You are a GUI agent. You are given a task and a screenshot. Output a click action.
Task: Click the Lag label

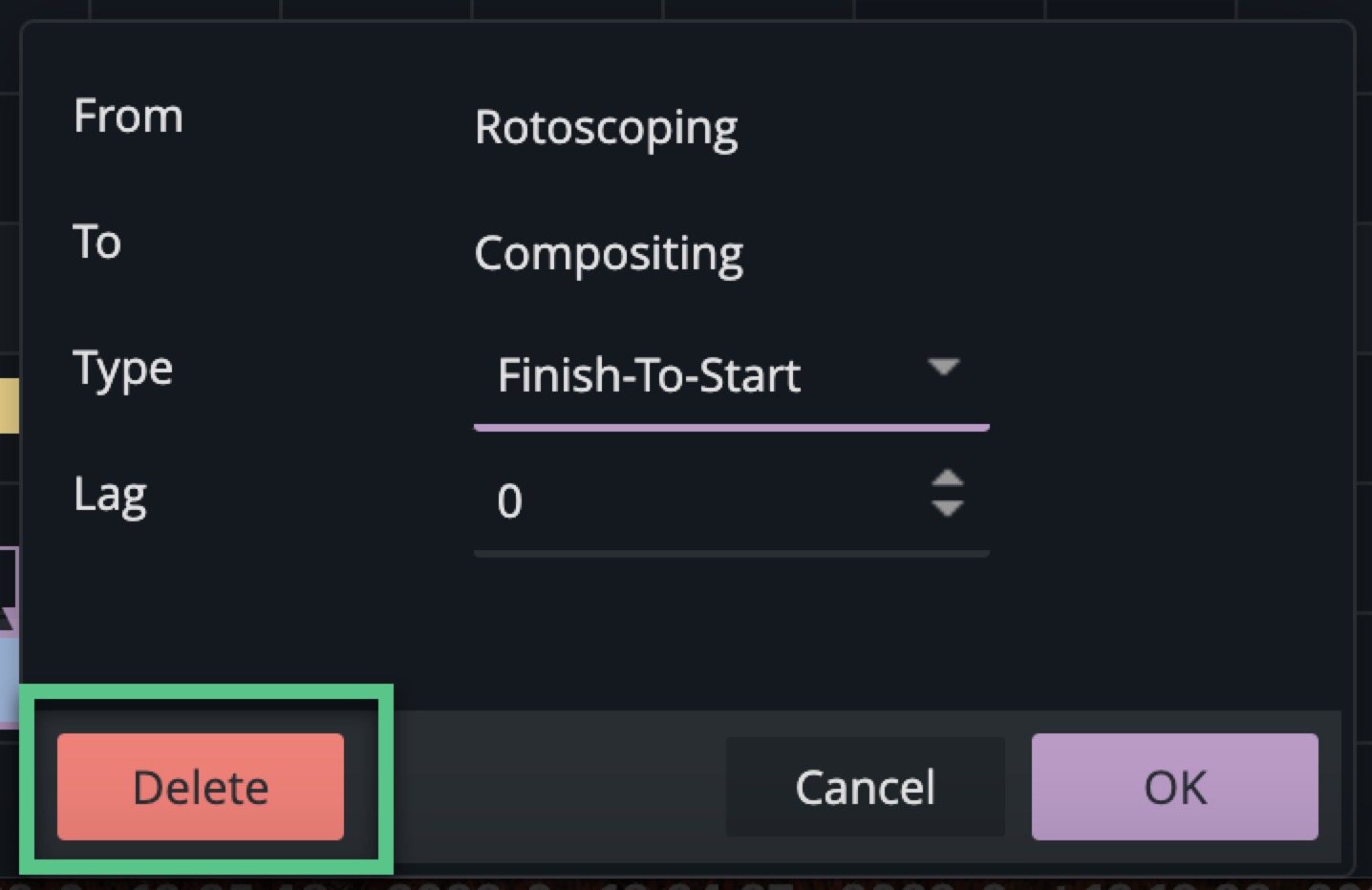click(x=111, y=495)
